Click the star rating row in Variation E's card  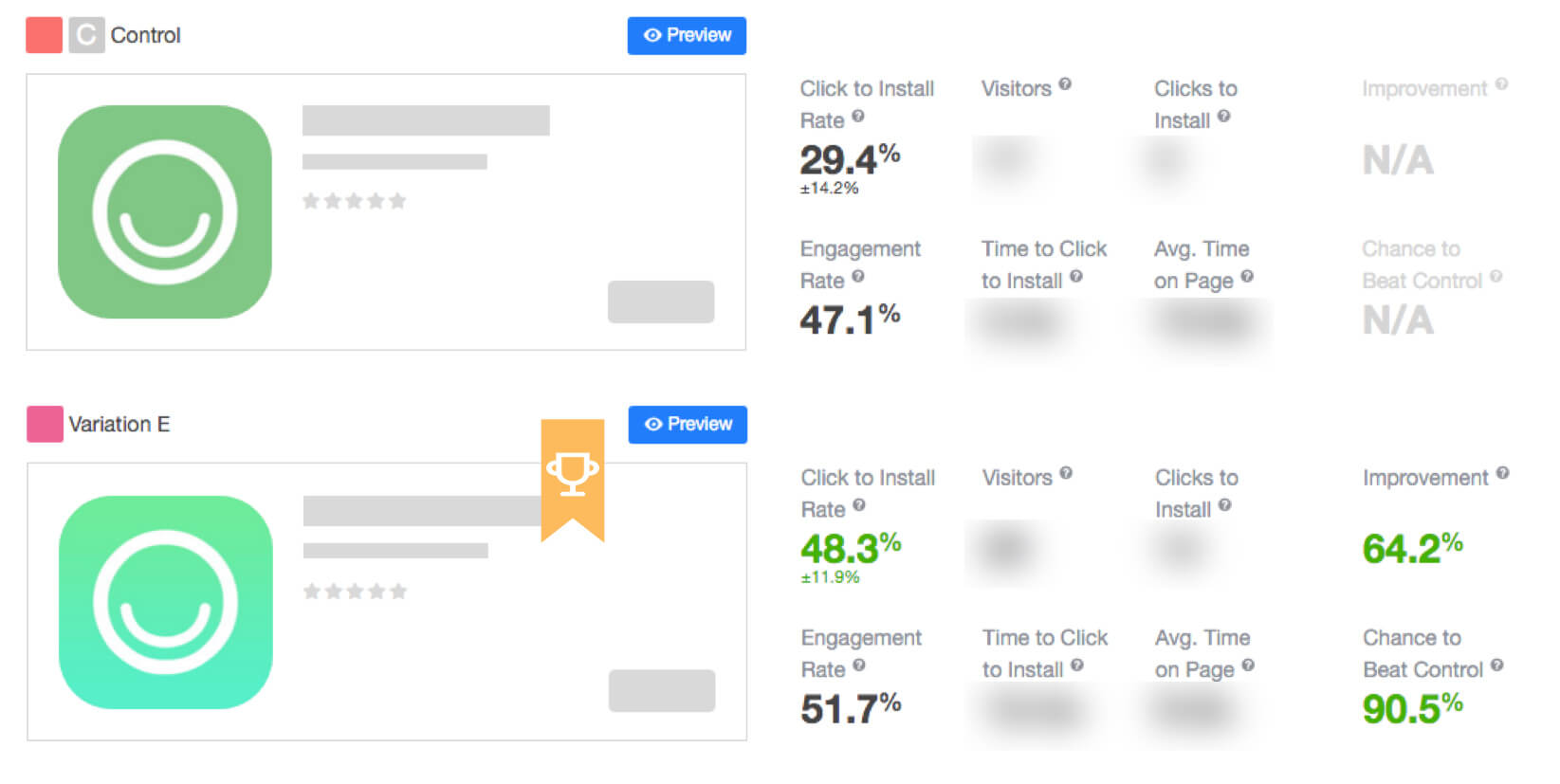[x=355, y=591]
